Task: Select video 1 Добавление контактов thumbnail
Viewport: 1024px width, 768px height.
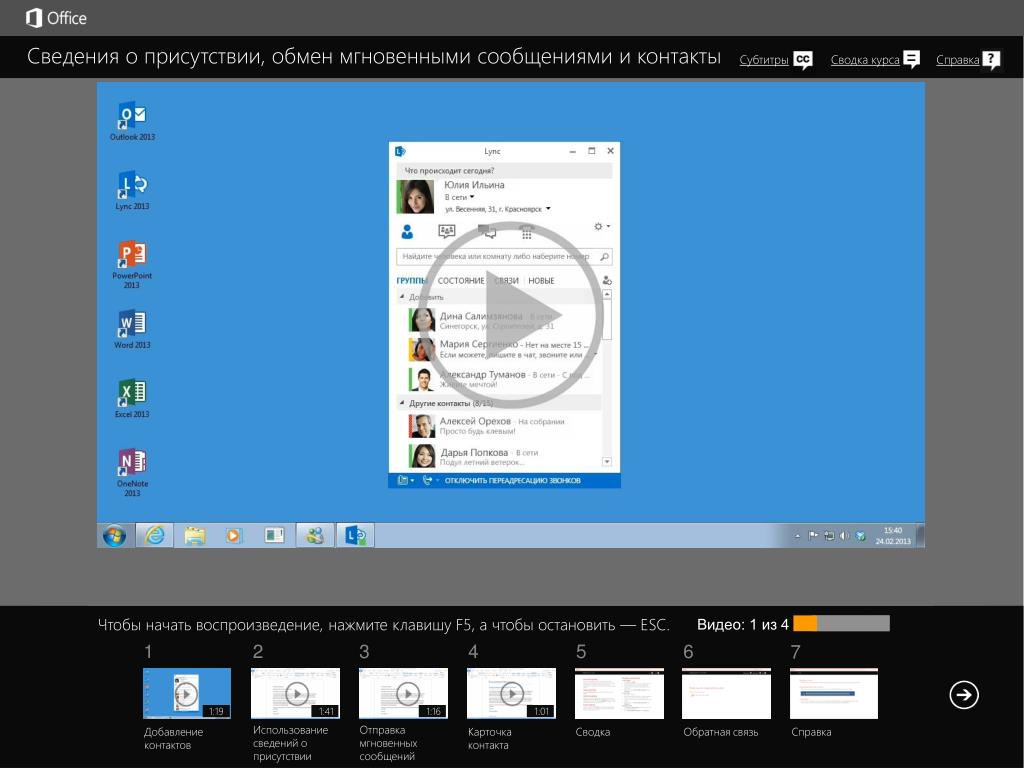Action: (187, 693)
